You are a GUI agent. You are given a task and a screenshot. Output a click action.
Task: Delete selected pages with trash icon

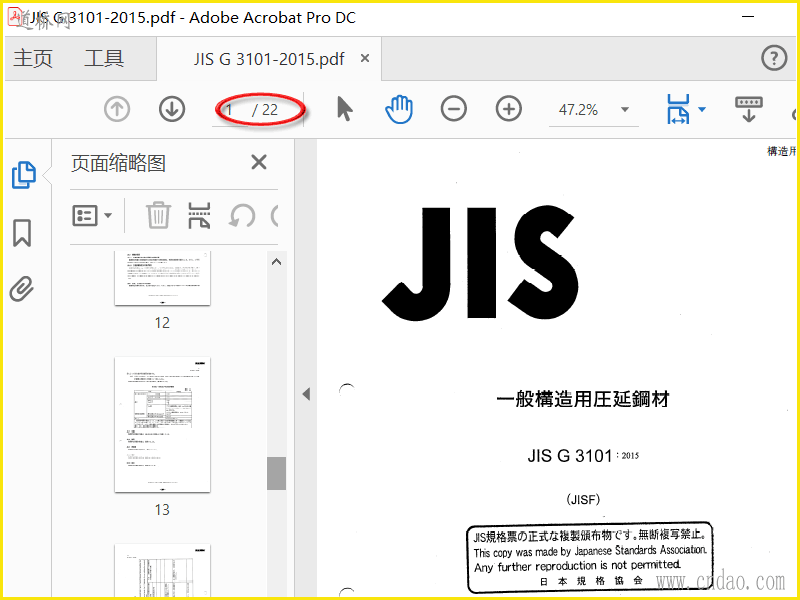(x=158, y=215)
